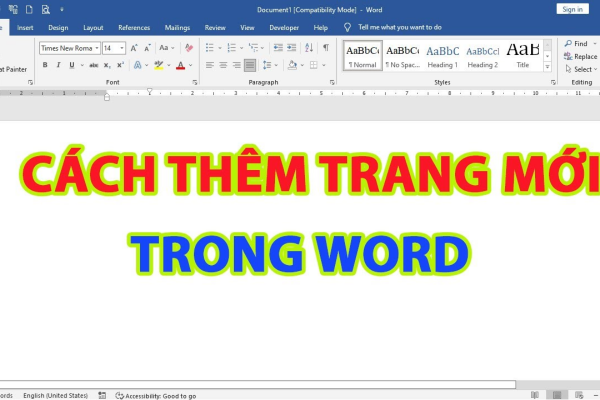Click Print Preview icon in quick access toolbar
Viewport: 600px width, 400px height.
[46, 10]
